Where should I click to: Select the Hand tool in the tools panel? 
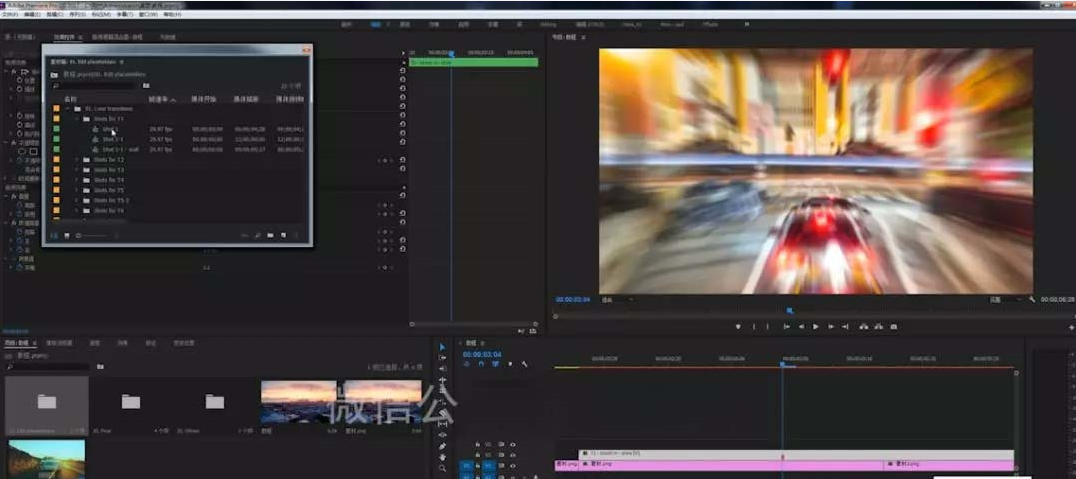pos(442,457)
